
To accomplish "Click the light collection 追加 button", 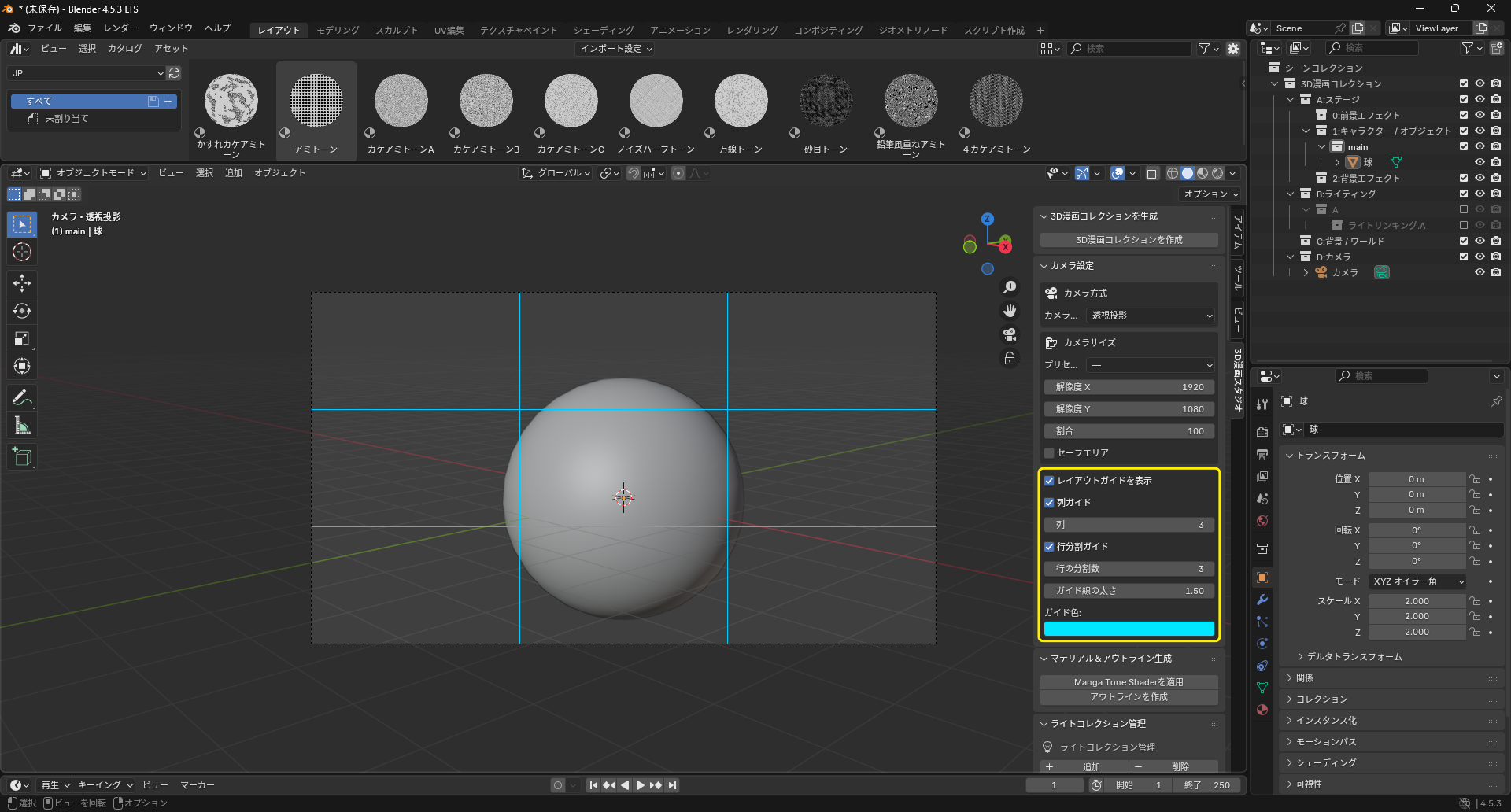I will (x=1084, y=766).
